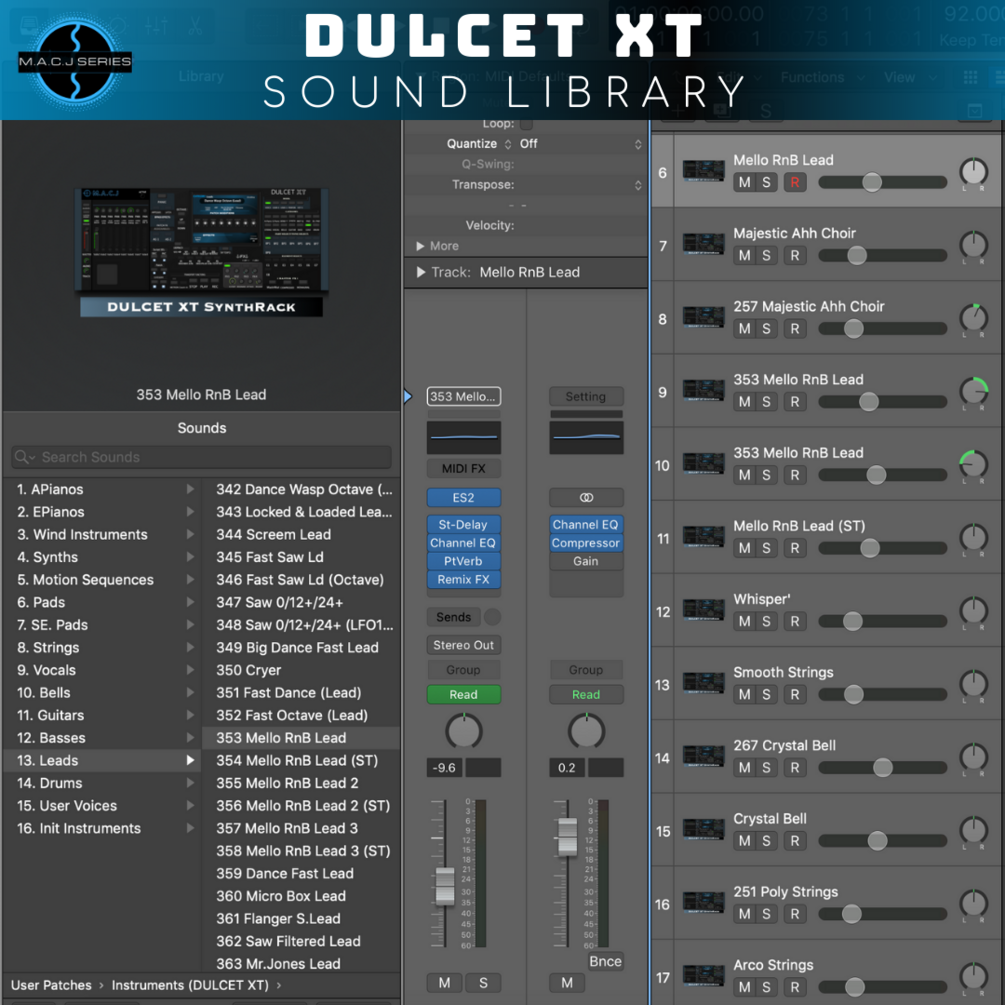Choose the 354 Mello RnB Lead (ST) patch

click(x=301, y=761)
